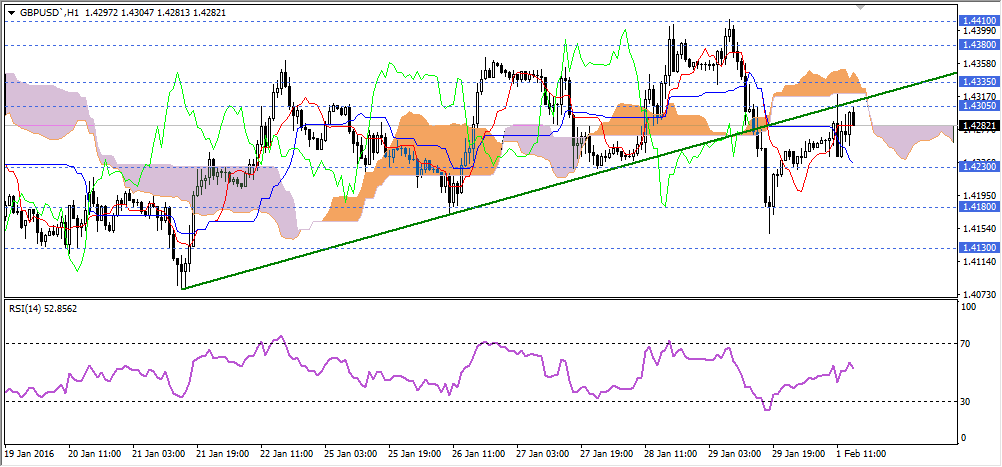Click the 27 Jan 03:00 time label
The width and height of the screenshot is (1002, 467).
(x=542, y=454)
